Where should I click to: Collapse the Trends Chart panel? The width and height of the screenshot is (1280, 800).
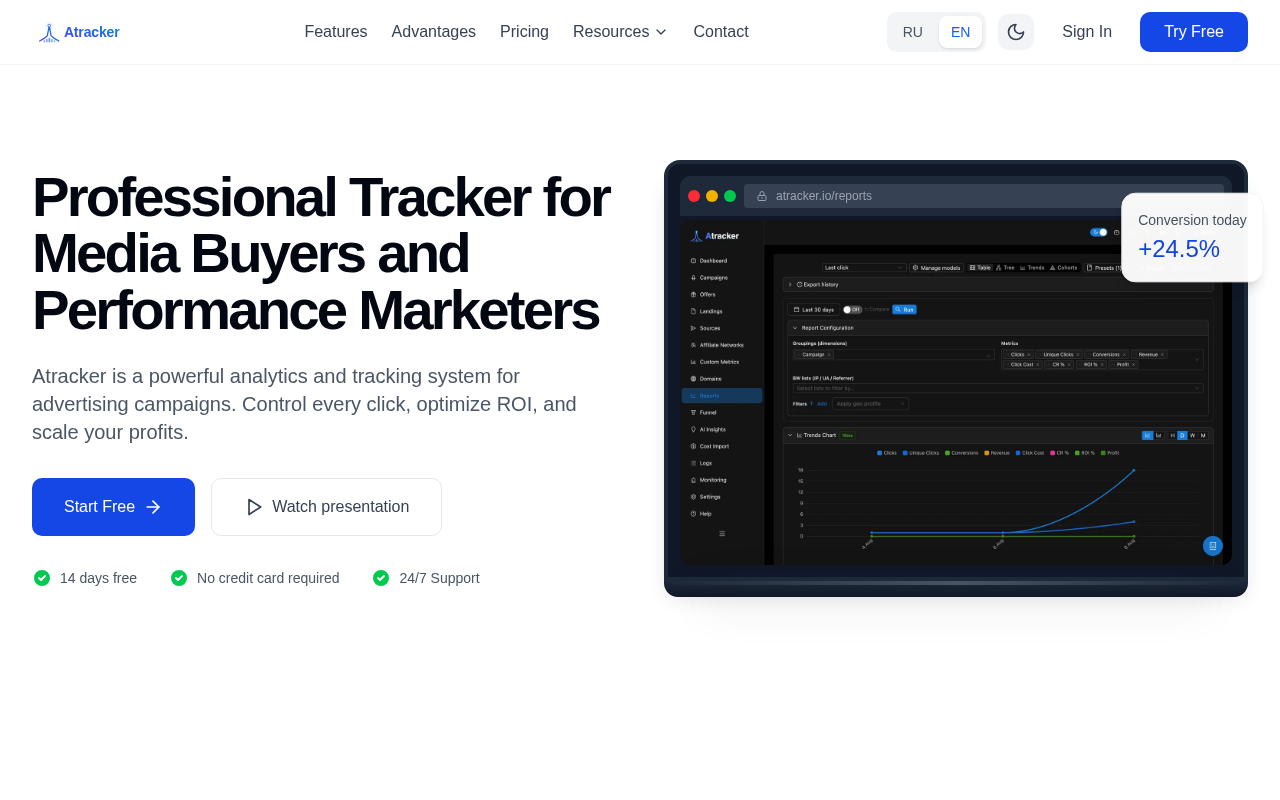(x=790, y=435)
